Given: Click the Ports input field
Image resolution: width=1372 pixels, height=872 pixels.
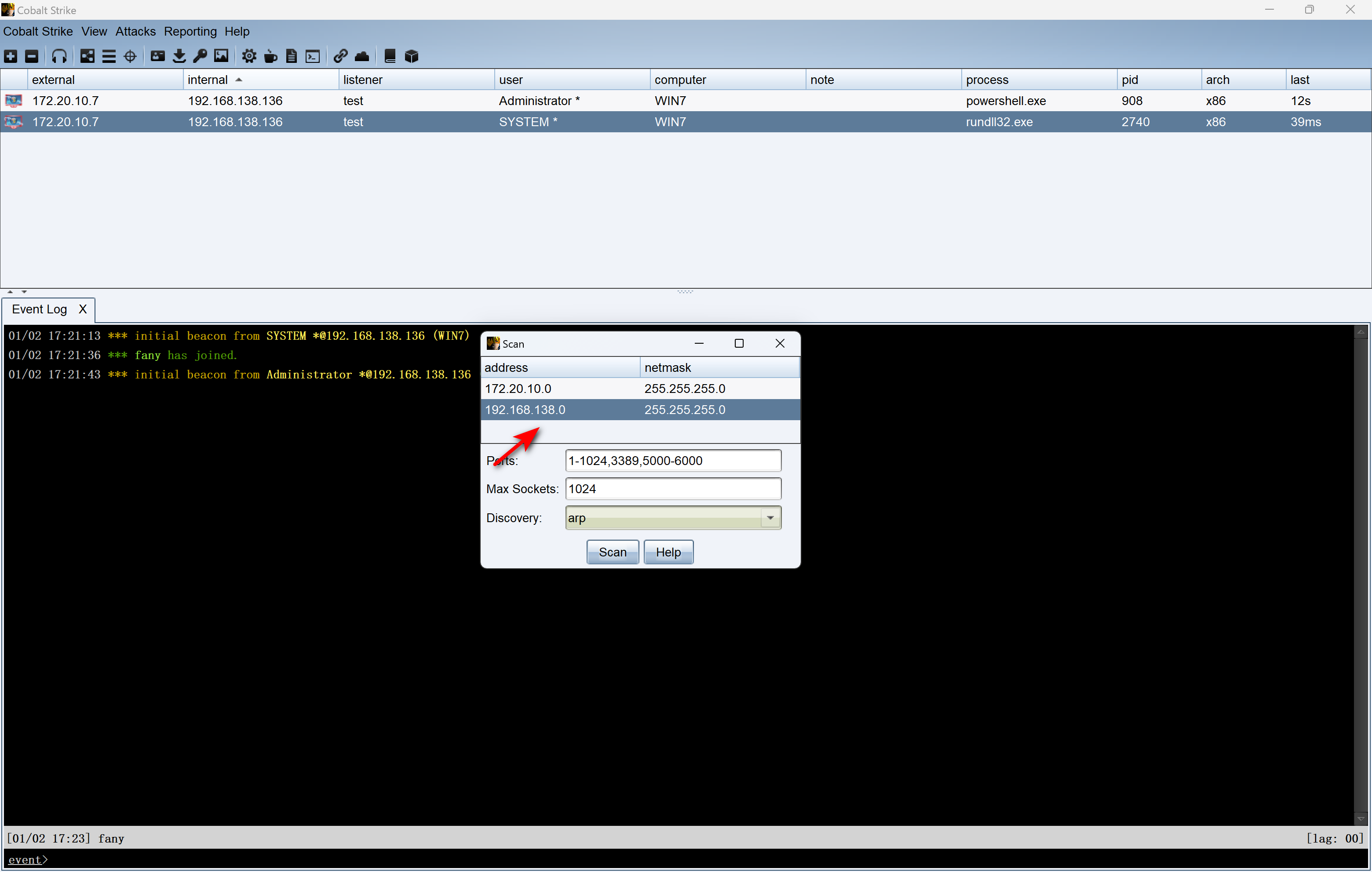Looking at the screenshot, I should pyautogui.click(x=672, y=460).
